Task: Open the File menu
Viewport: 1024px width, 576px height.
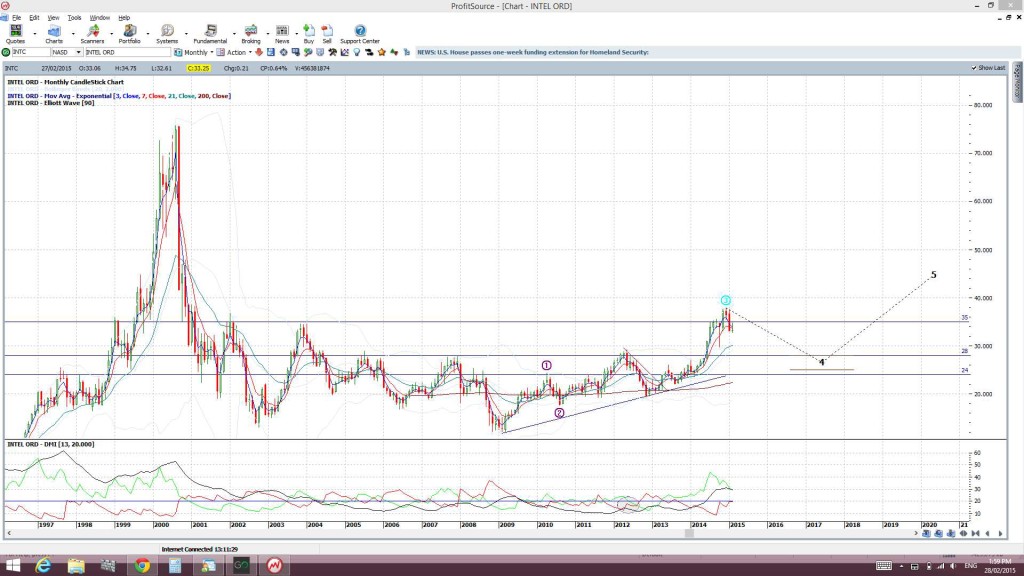Action: tap(16, 18)
